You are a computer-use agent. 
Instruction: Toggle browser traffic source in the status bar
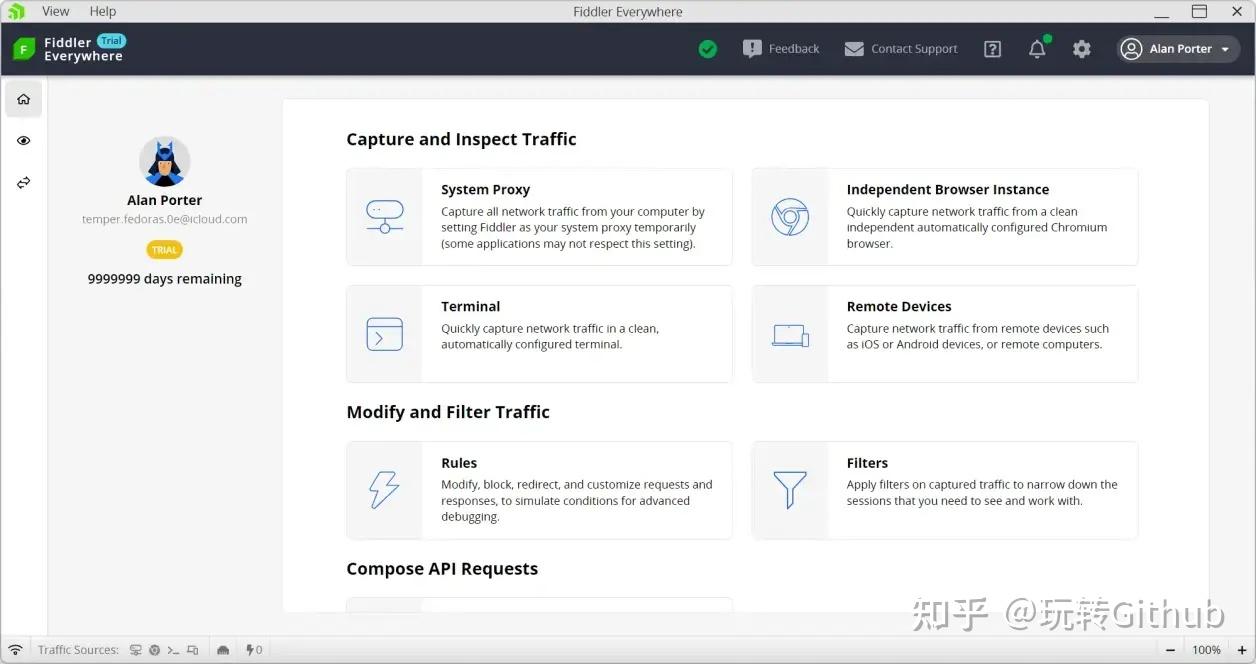pos(155,650)
